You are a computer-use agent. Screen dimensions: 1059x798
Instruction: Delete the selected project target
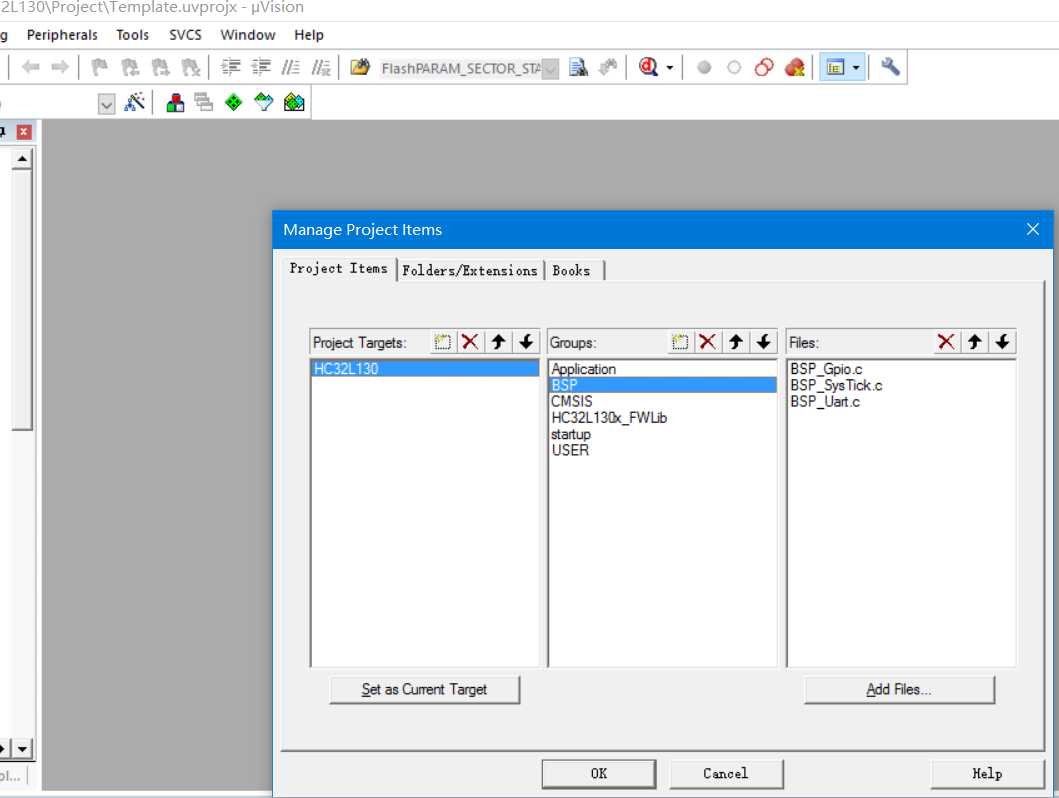coord(470,342)
